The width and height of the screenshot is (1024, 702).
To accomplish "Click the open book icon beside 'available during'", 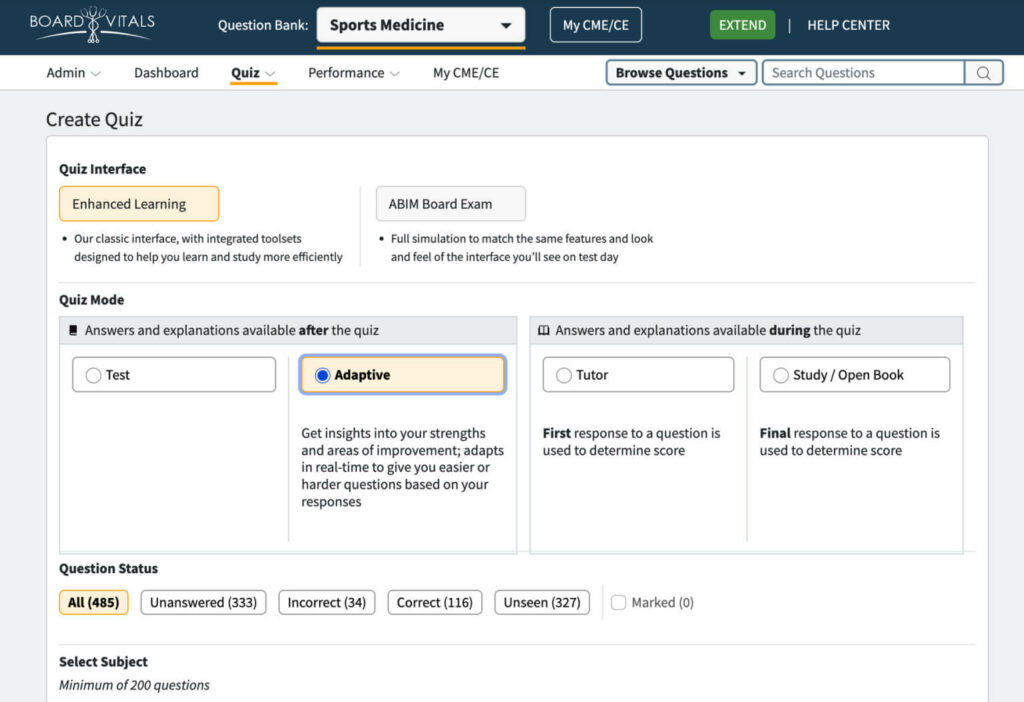I will click(543, 330).
